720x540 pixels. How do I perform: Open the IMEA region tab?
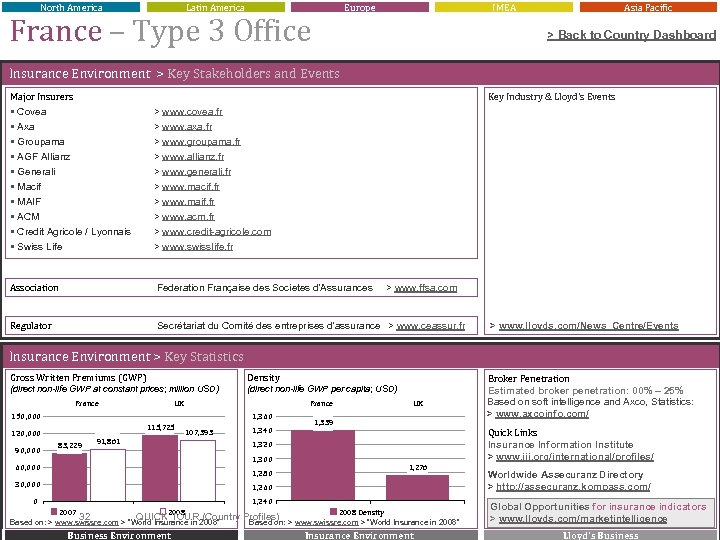coord(504,7)
